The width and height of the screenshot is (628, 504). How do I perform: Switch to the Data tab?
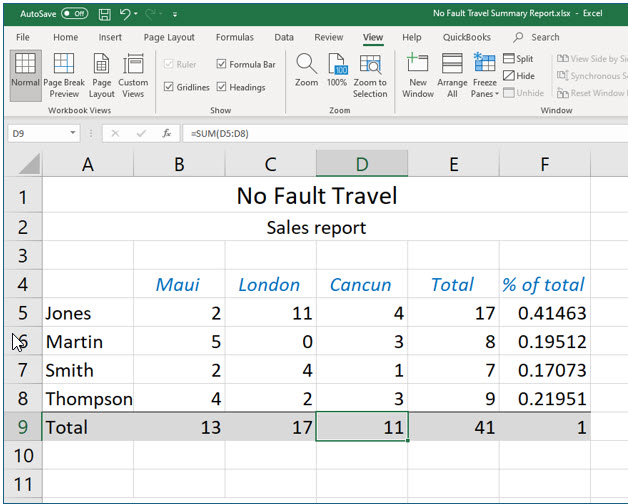pos(284,37)
